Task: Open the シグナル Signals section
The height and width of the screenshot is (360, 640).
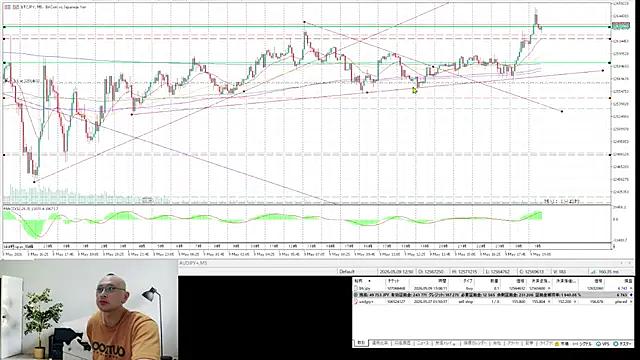Action: pos(583,344)
